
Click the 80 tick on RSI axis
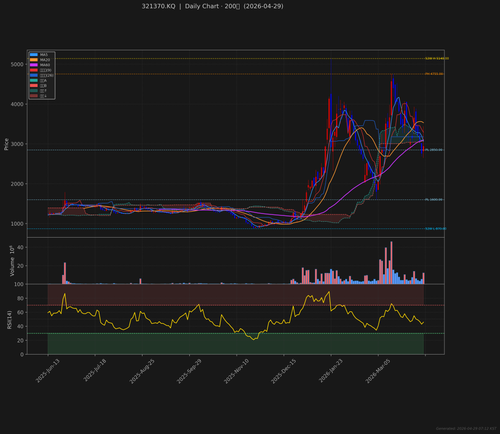coord(20,298)
